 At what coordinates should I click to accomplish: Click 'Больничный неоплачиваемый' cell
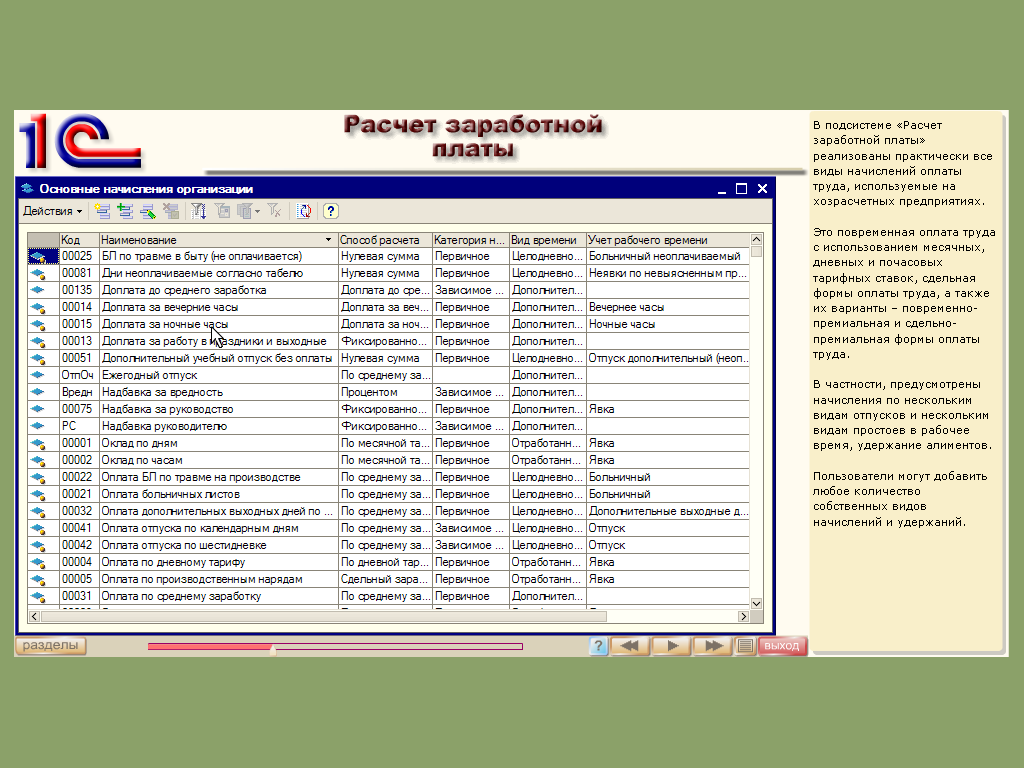click(x=667, y=257)
